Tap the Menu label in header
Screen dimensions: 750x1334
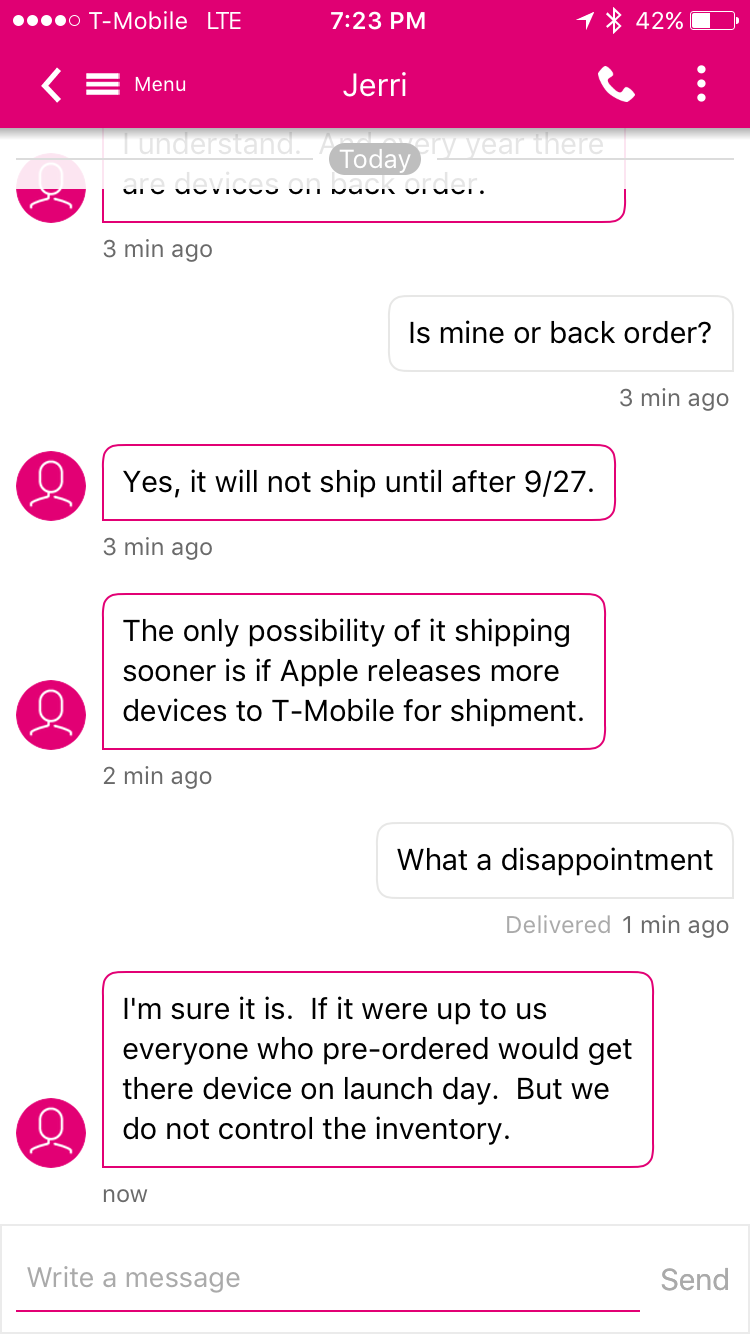(x=160, y=85)
